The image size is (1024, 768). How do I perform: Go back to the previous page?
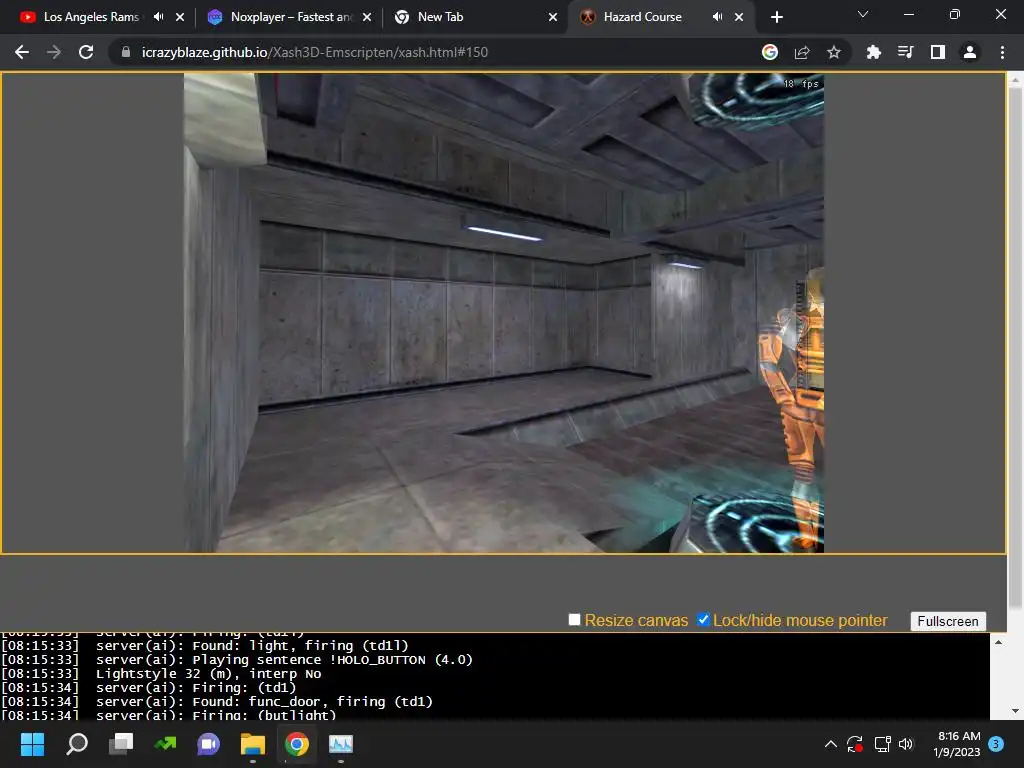(22, 52)
